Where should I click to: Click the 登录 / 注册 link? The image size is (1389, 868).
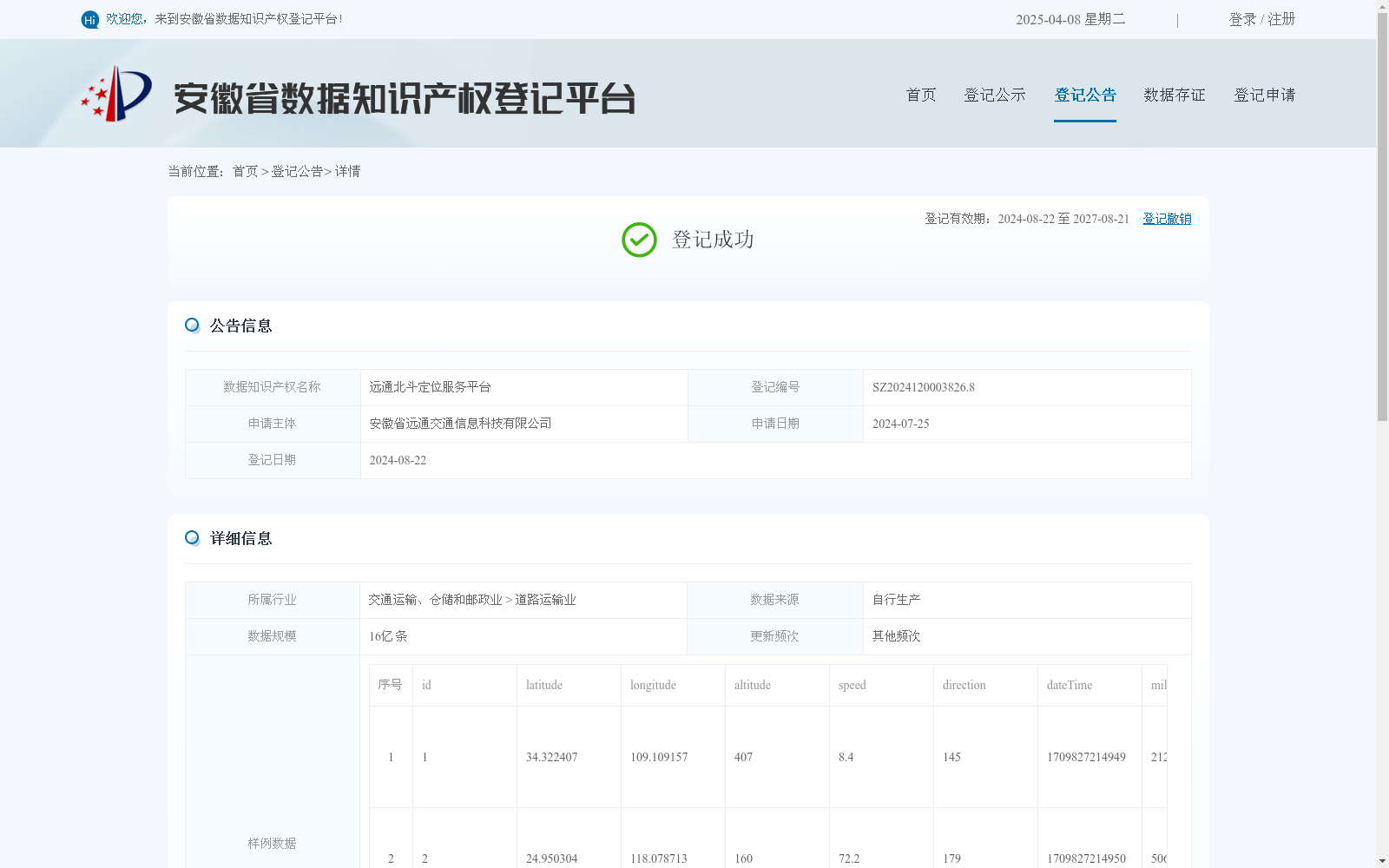[x=1262, y=19]
